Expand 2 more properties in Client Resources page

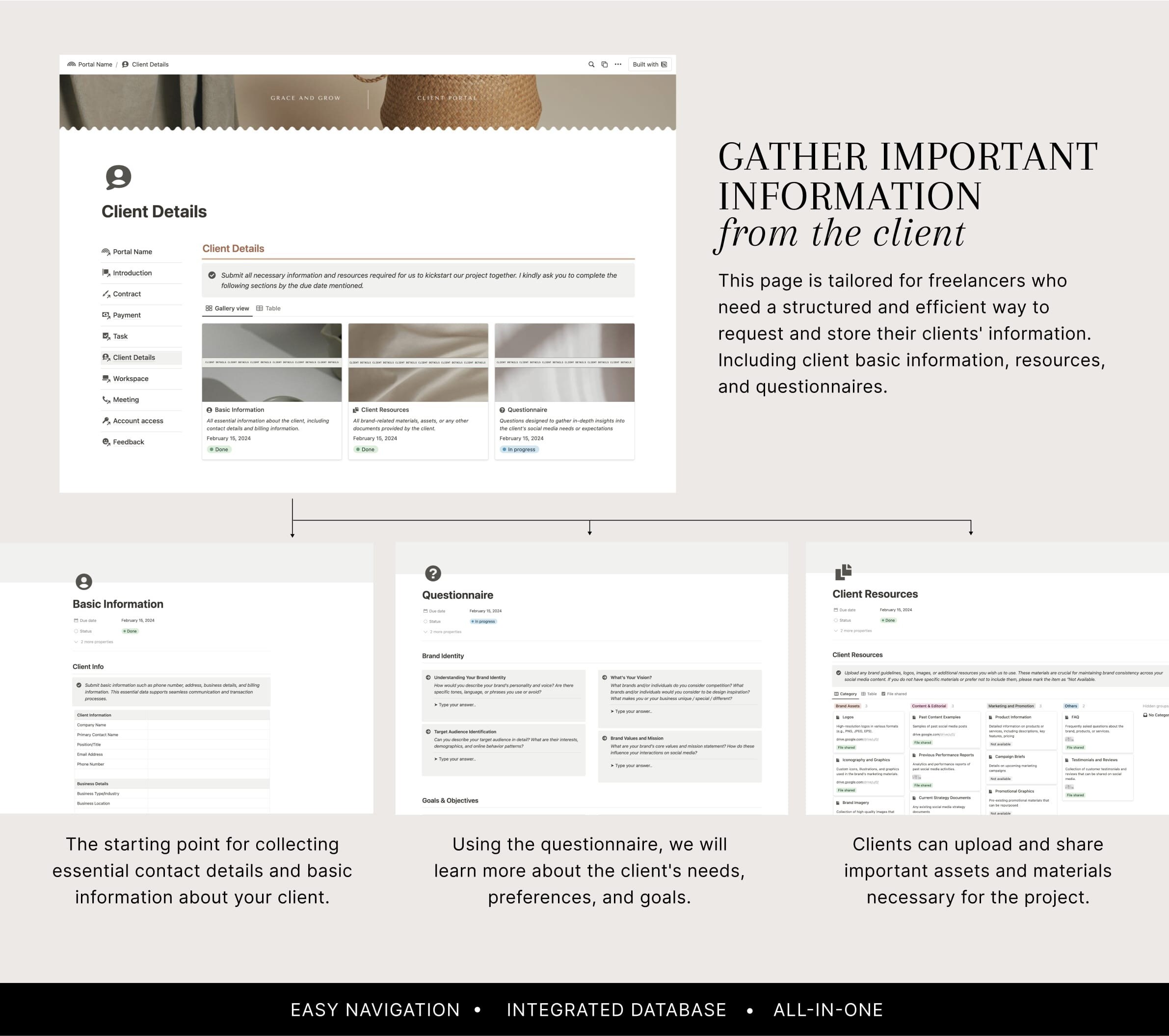click(x=853, y=631)
